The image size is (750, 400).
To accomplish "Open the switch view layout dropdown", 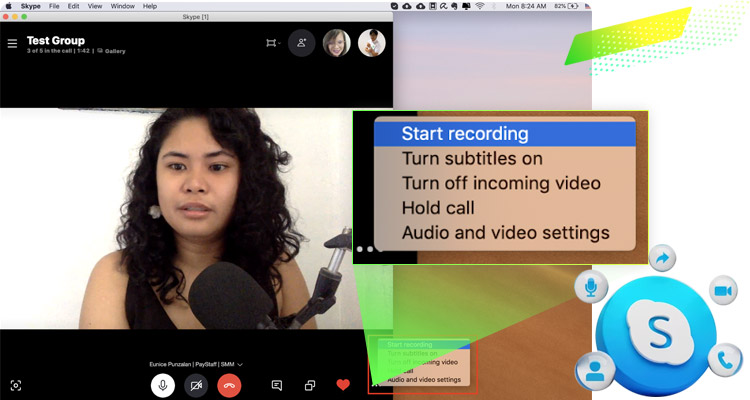I will [x=273, y=43].
